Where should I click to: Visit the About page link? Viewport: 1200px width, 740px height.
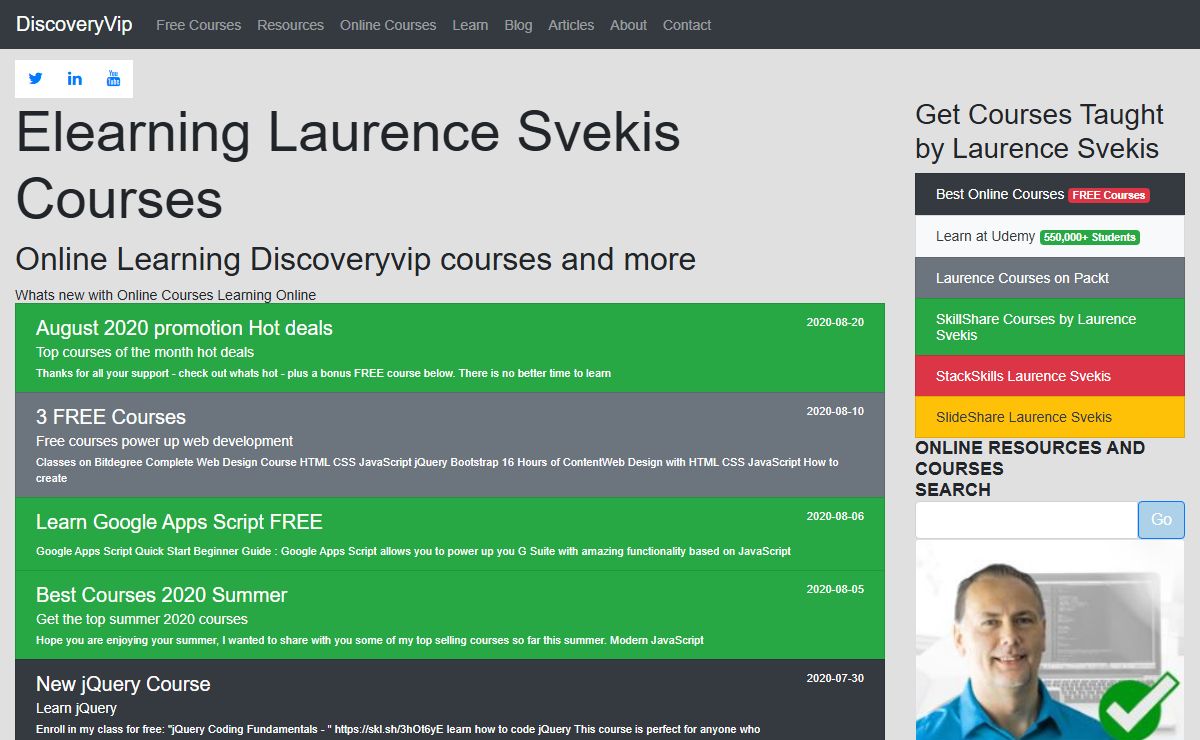(x=628, y=25)
